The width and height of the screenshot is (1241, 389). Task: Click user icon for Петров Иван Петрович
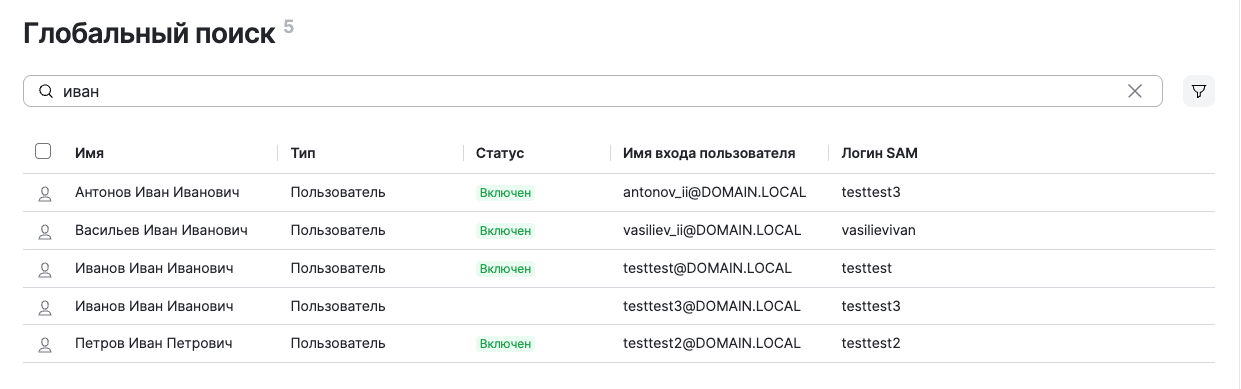click(x=44, y=345)
